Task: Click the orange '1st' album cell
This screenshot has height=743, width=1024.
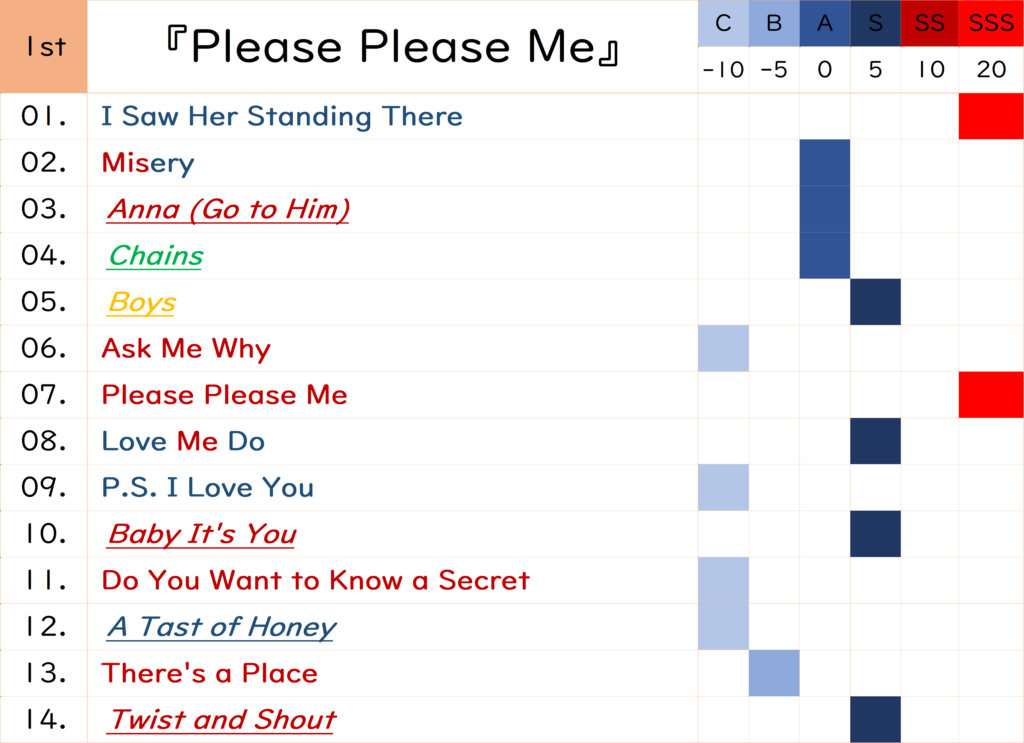Action: (x=43, y=47)
